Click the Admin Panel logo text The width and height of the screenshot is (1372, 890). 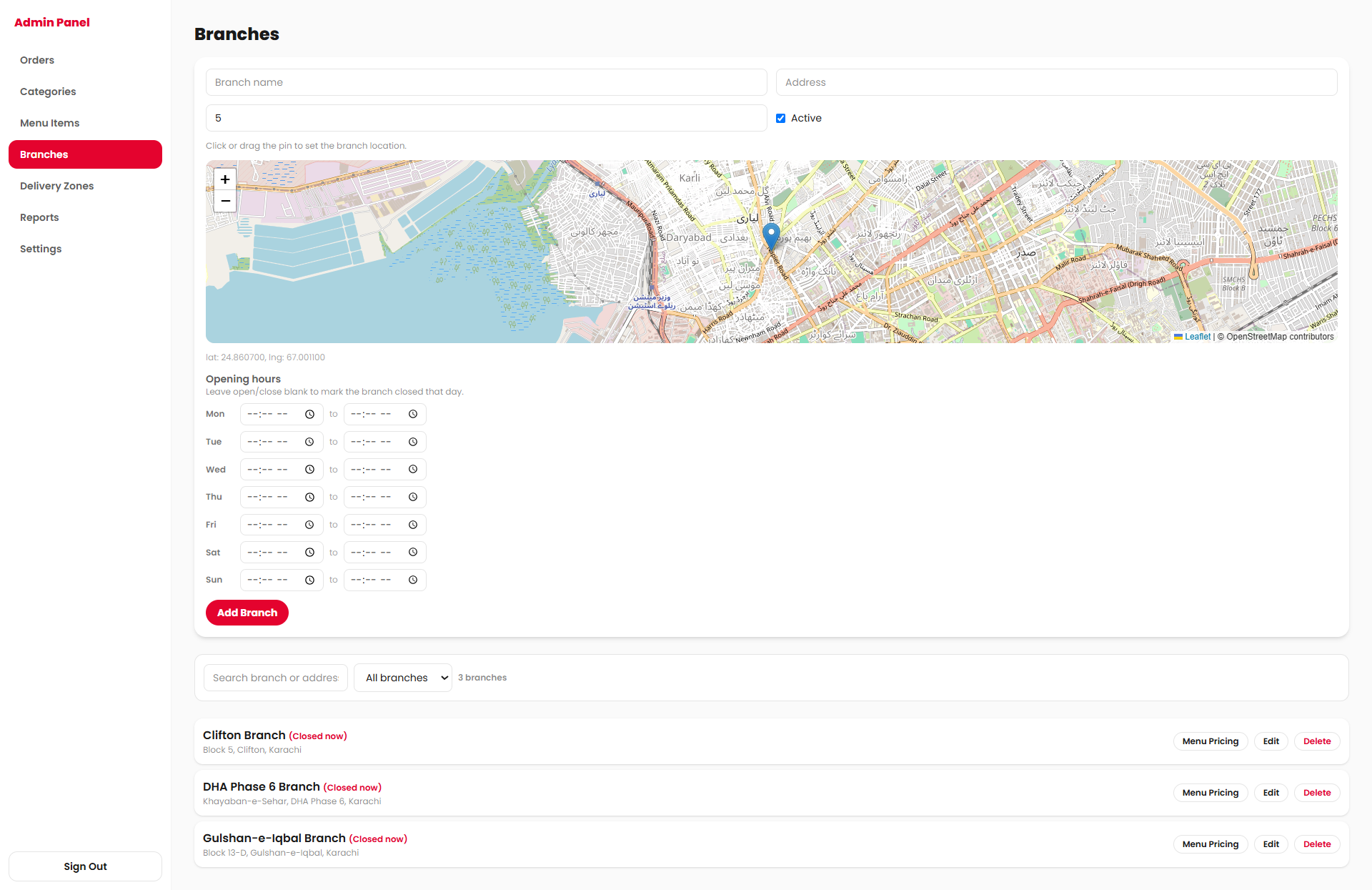click(x=52, y=22)
